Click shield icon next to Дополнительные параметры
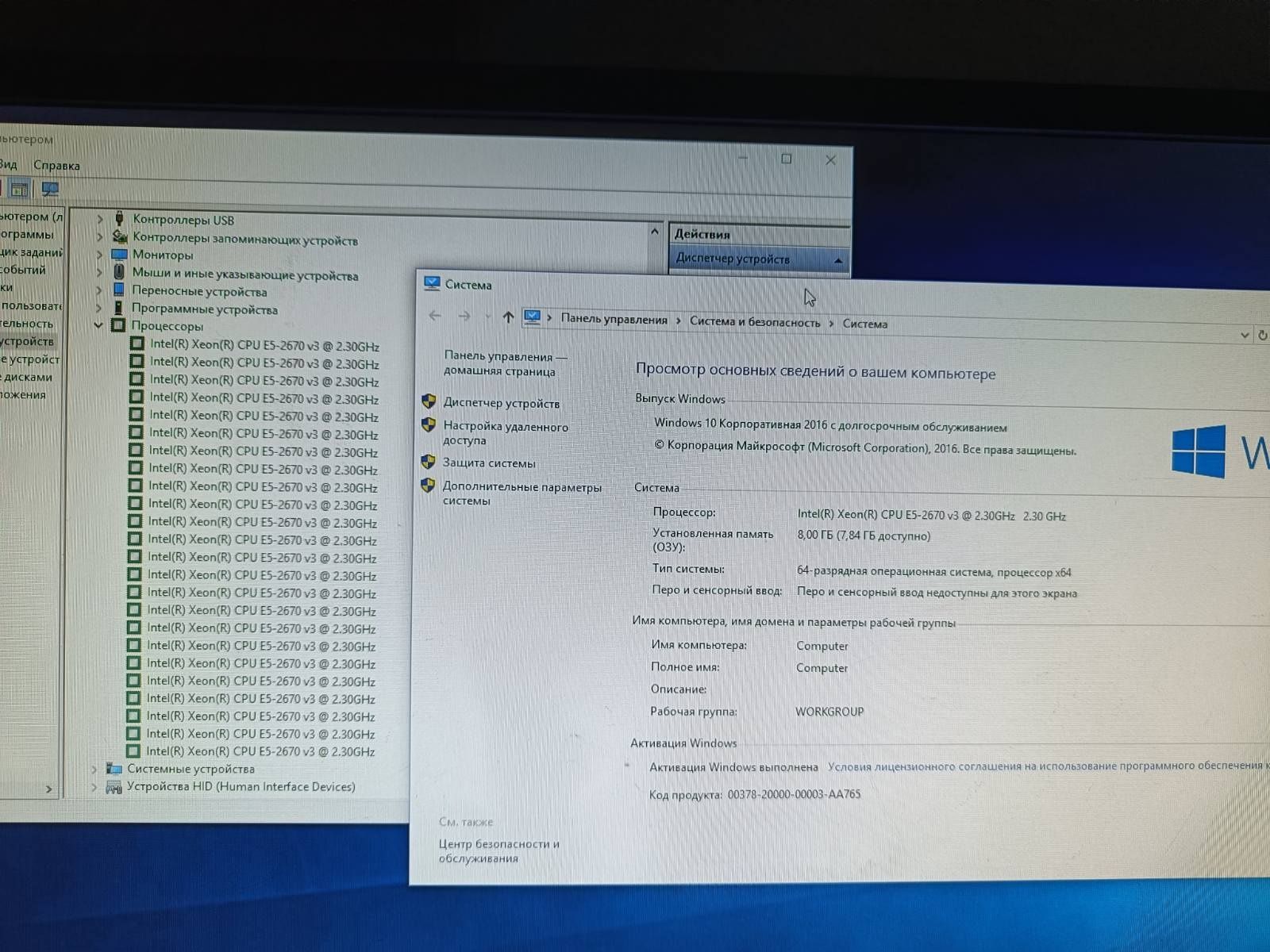Image resolution: width=1270 pixels, height=952 pixels. click(x=428, y=485)
